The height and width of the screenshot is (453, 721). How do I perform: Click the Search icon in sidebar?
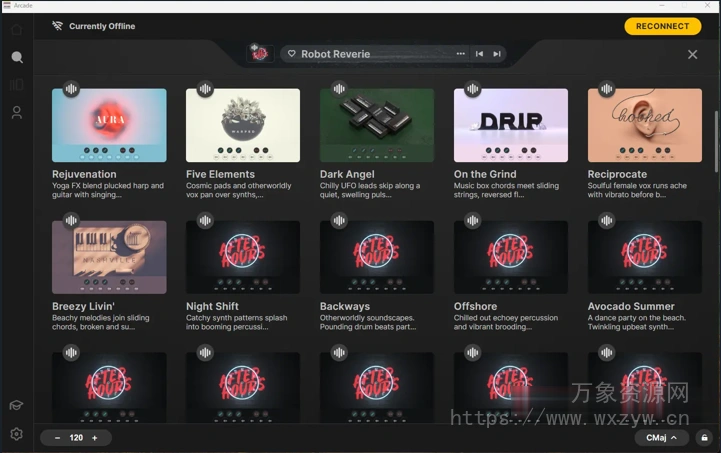click(16, 57)
